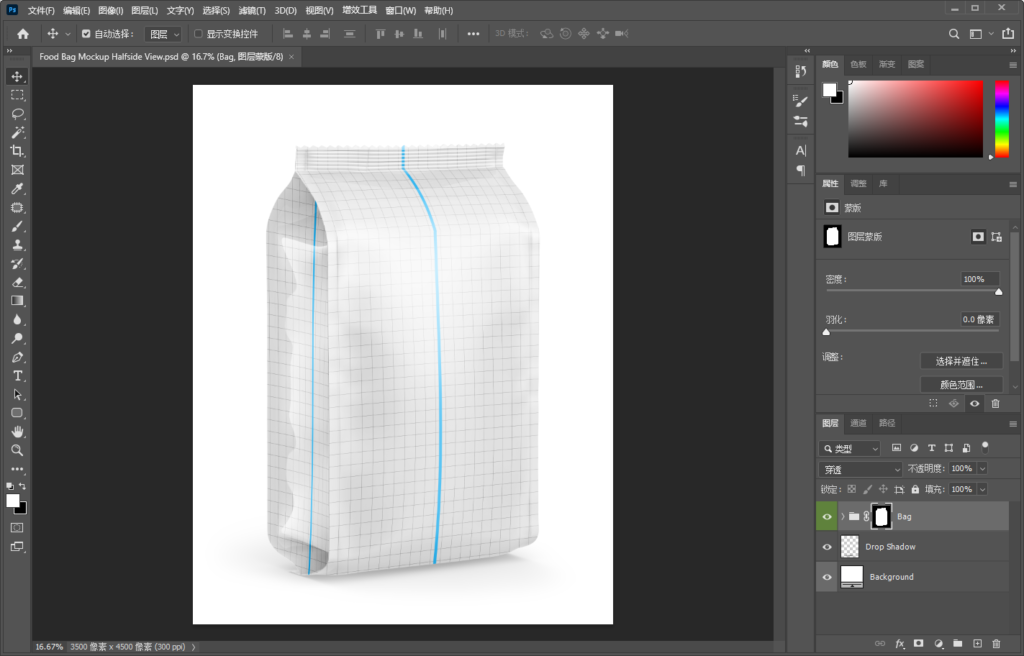Select the Hand tool
This screenshot has width=1024, height=656.
(18, 432)
